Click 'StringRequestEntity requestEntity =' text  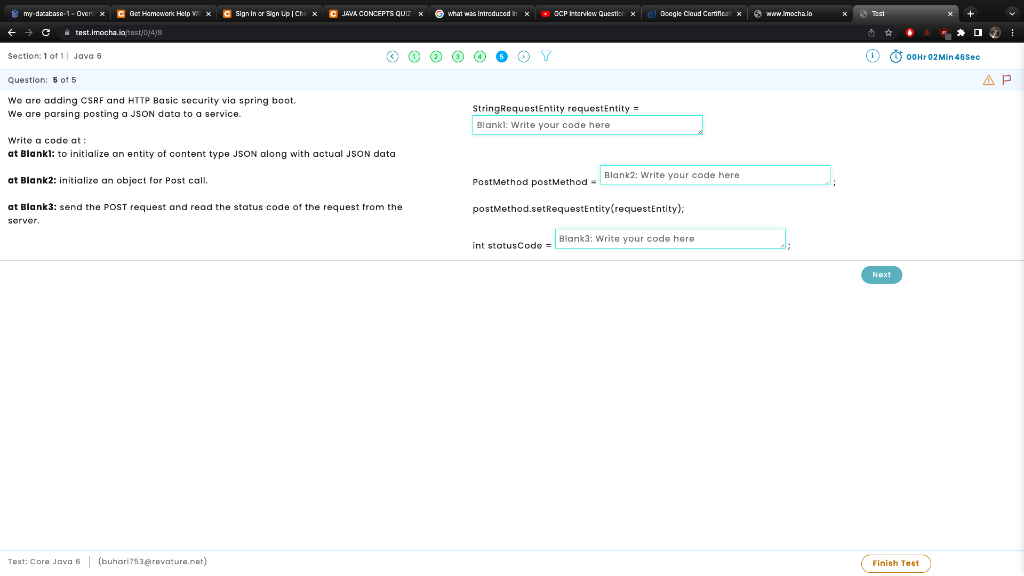click(x=555, y=108)
